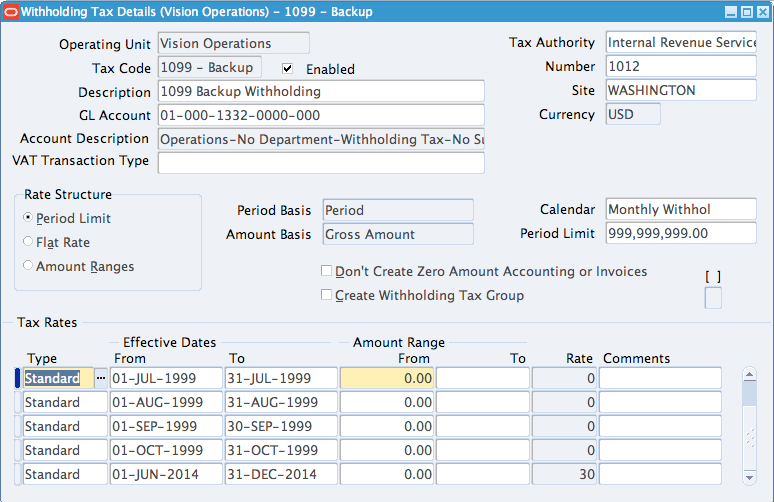Click scroll down arrow in Tax Rates scrollbar
This screenshot has height=502, width=774.
(749, 477)
